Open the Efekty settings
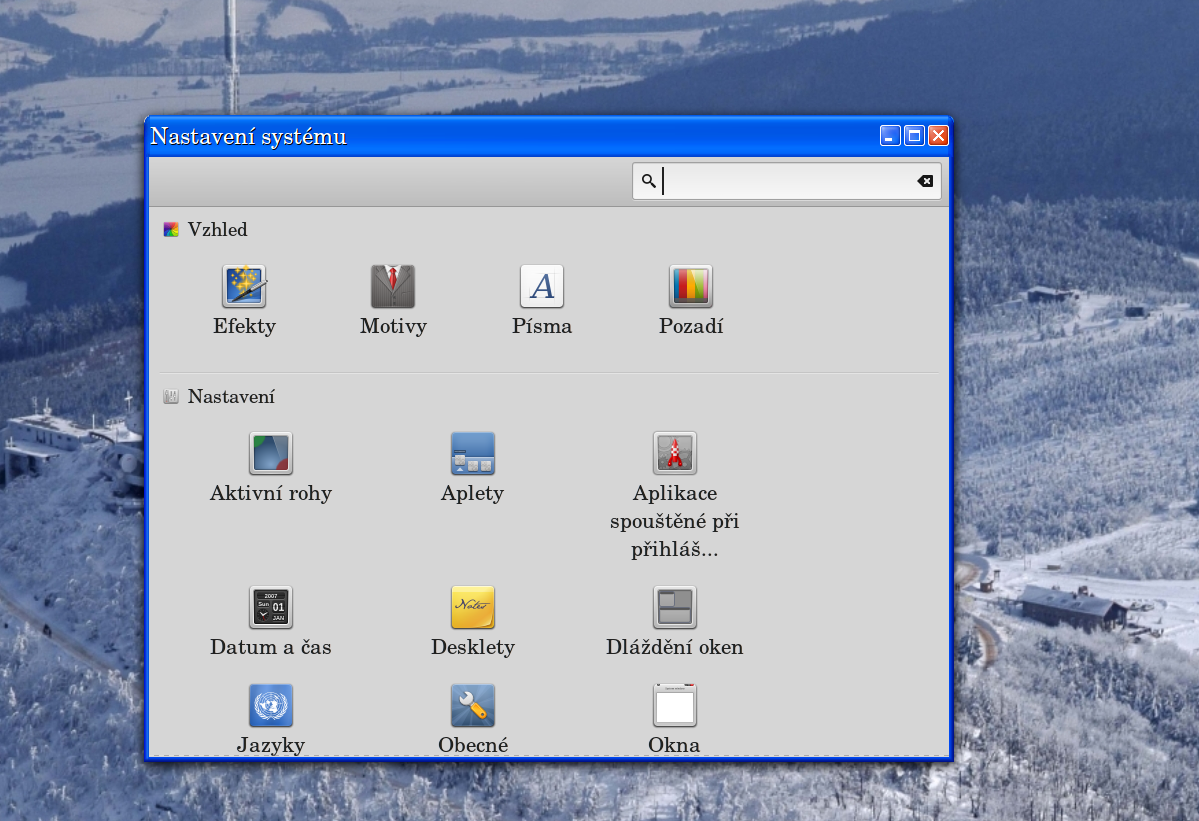This screenshot has width=1199, height=821. (x=244, y=287)
